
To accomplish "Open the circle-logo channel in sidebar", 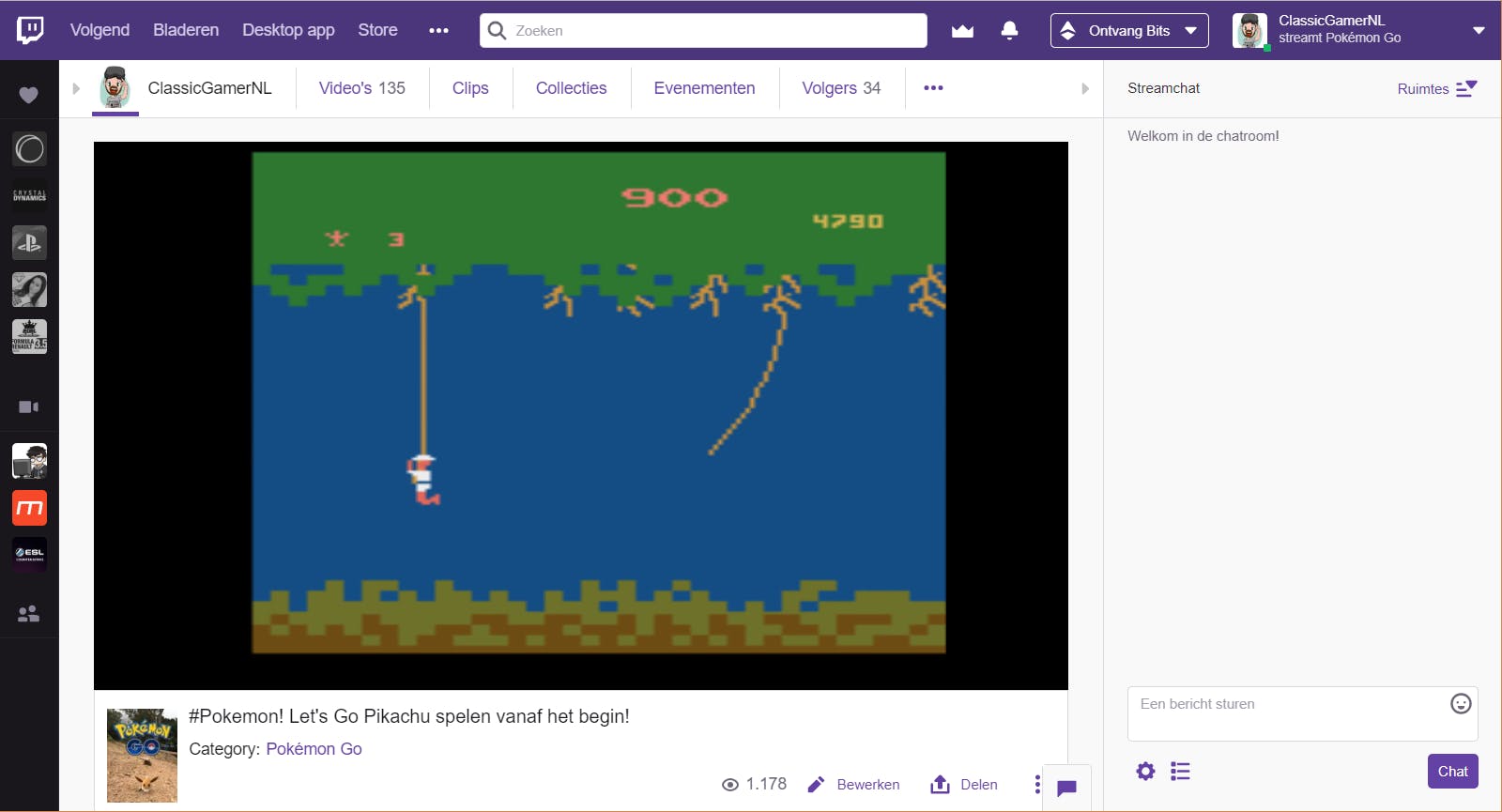I will (x=29, y=148).
